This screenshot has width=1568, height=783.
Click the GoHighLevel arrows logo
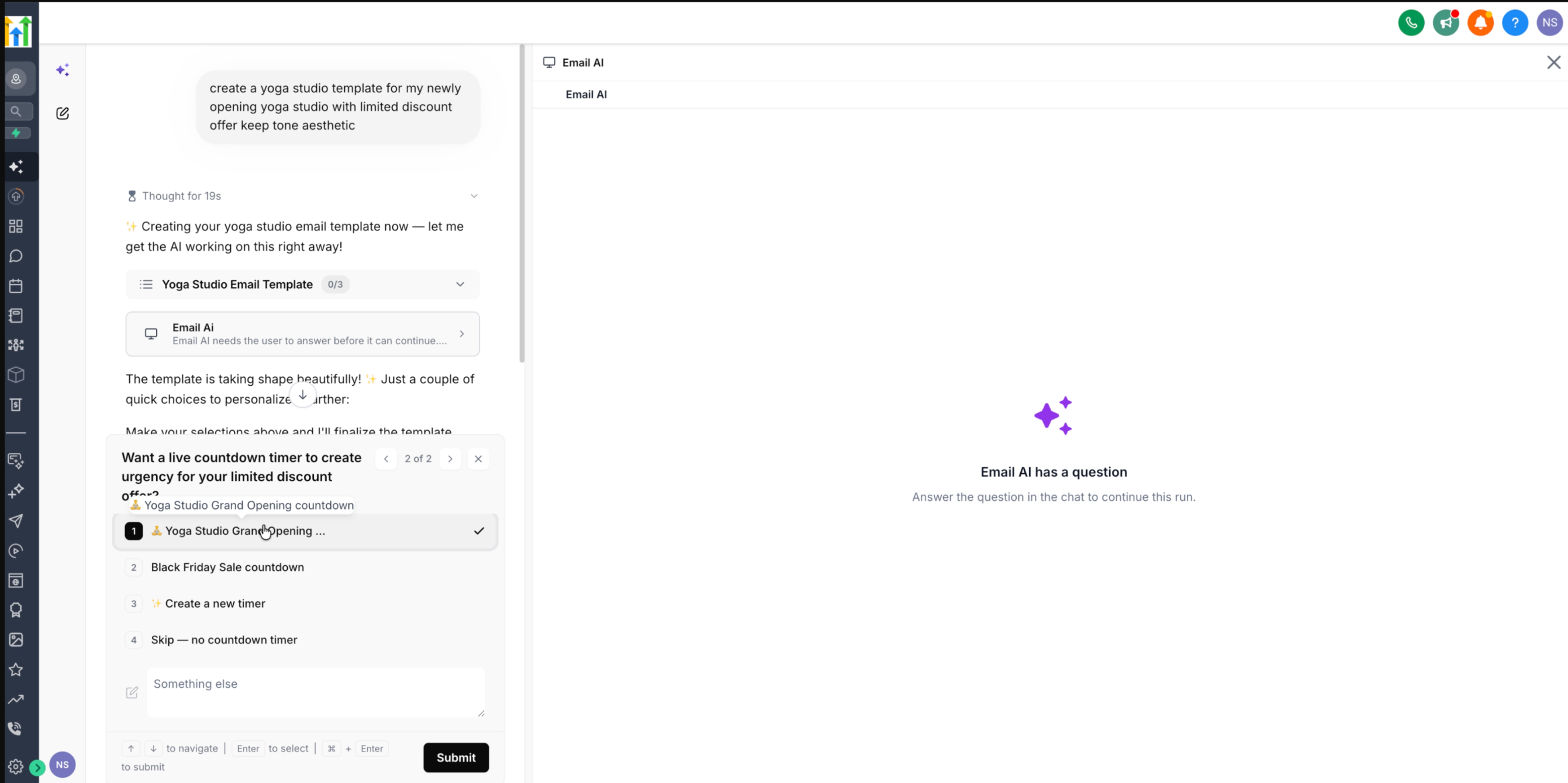click(18, 31)
